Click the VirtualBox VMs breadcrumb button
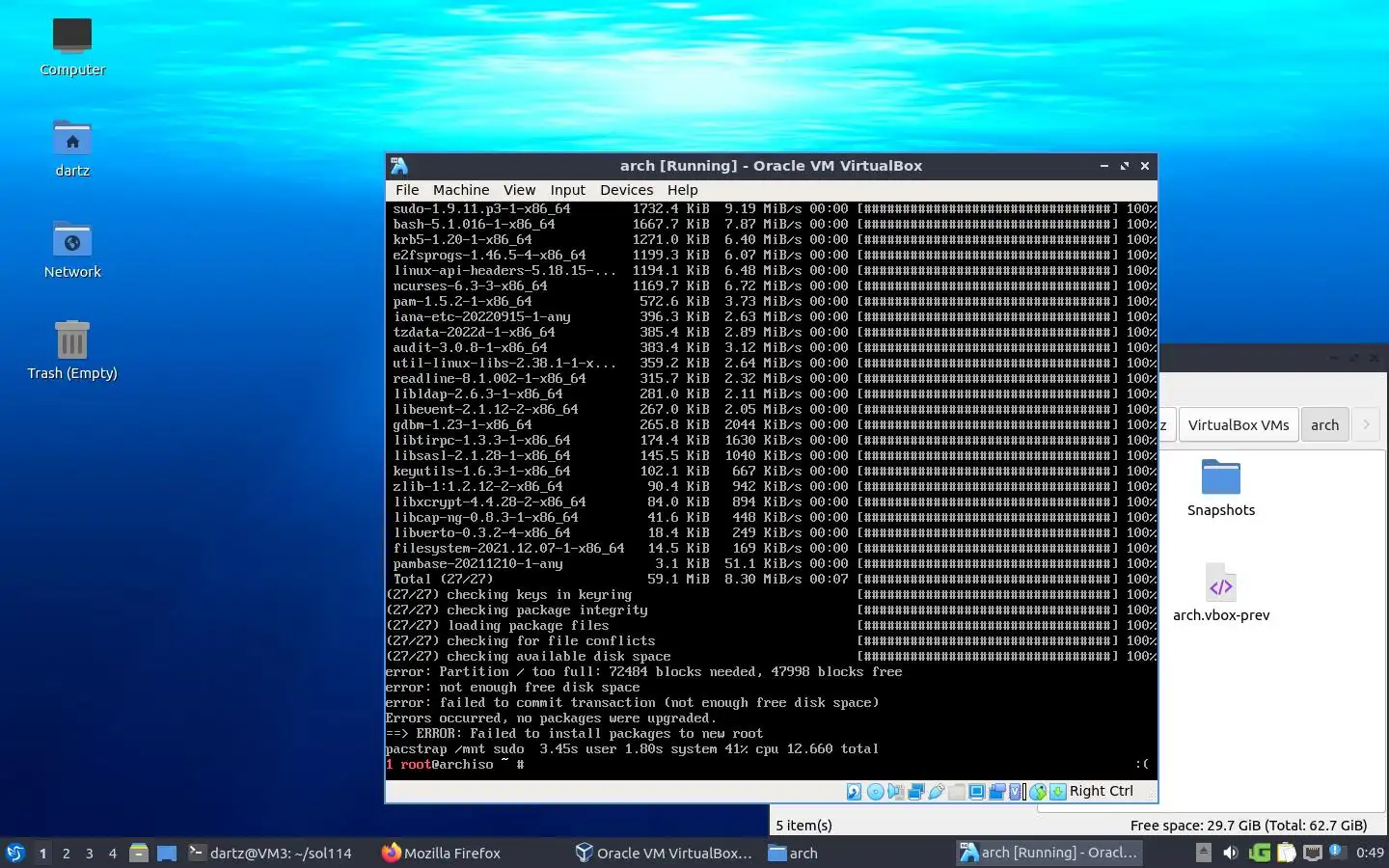The height and width of the screenshot is (868, 1389). pos(1239,425)
